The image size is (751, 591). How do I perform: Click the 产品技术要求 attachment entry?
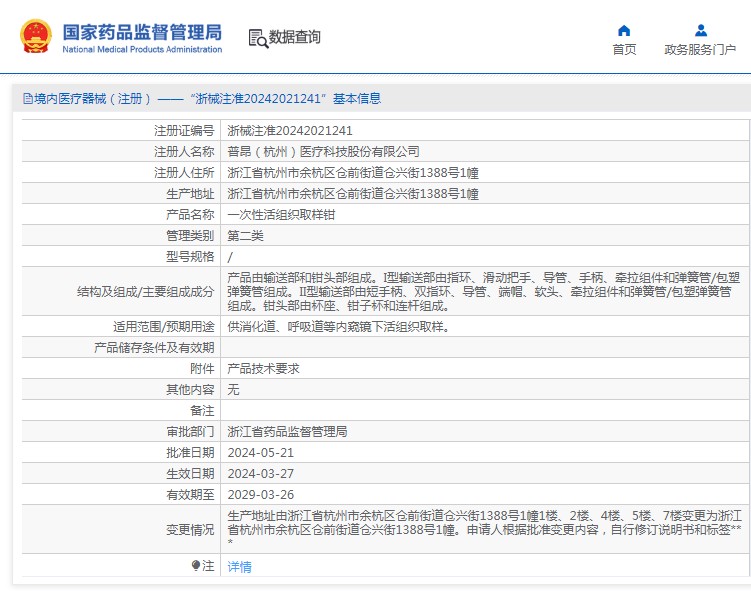[x=263, y=368]
